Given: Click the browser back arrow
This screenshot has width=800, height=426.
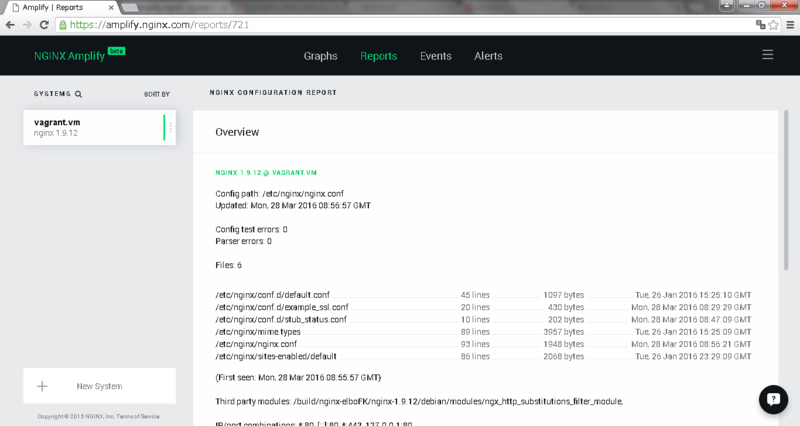Looking at the screenshot, I should tap(10, 25).
